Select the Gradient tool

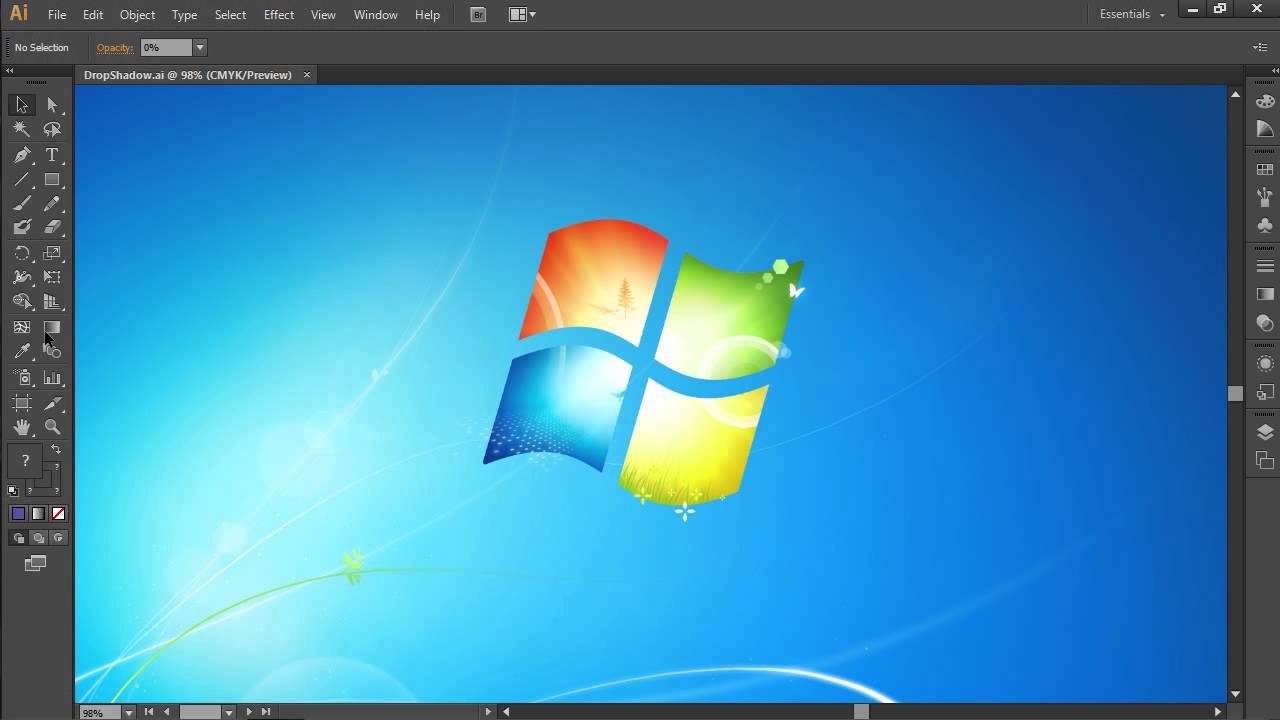tap(52, 327)
